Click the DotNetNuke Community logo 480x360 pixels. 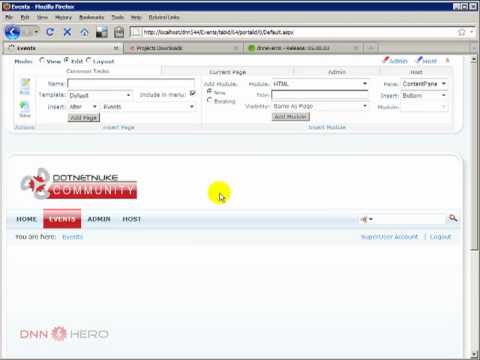79,184
